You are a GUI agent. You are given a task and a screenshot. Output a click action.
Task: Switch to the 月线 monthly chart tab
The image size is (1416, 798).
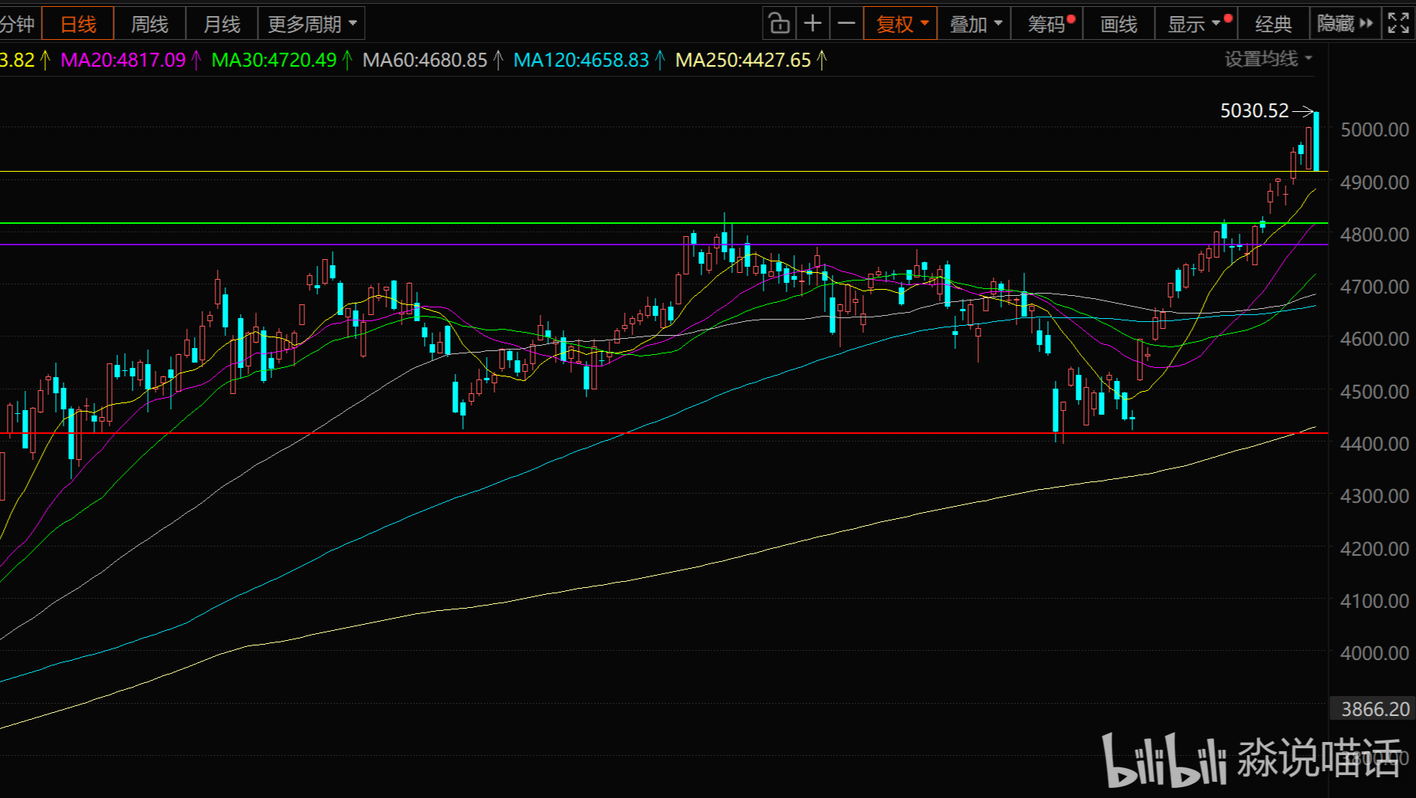[222, 24]
